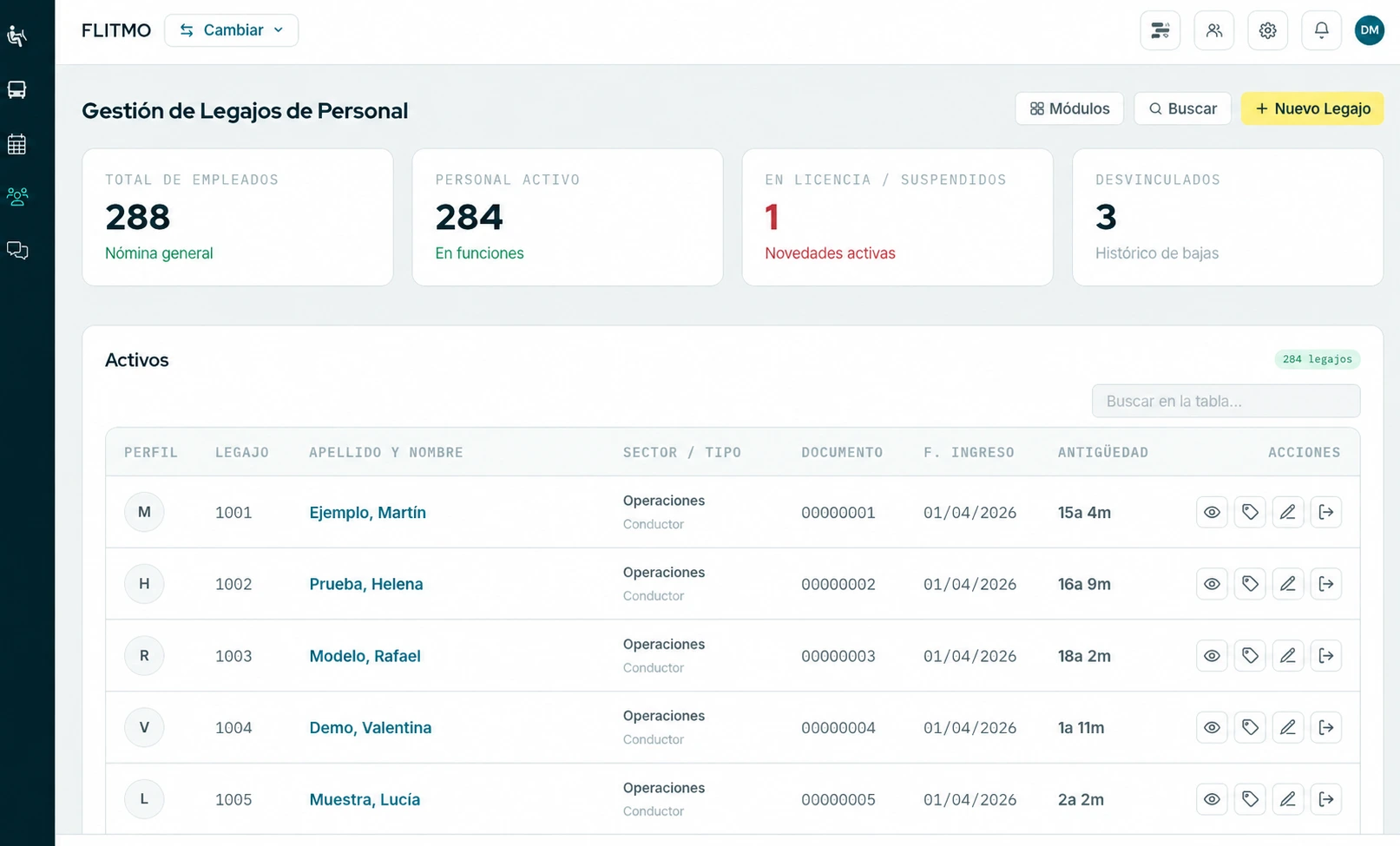View Modelo, Rafael with eye icon
The height and width of the screenshot is (846, 1400).
click(1213, 656)
